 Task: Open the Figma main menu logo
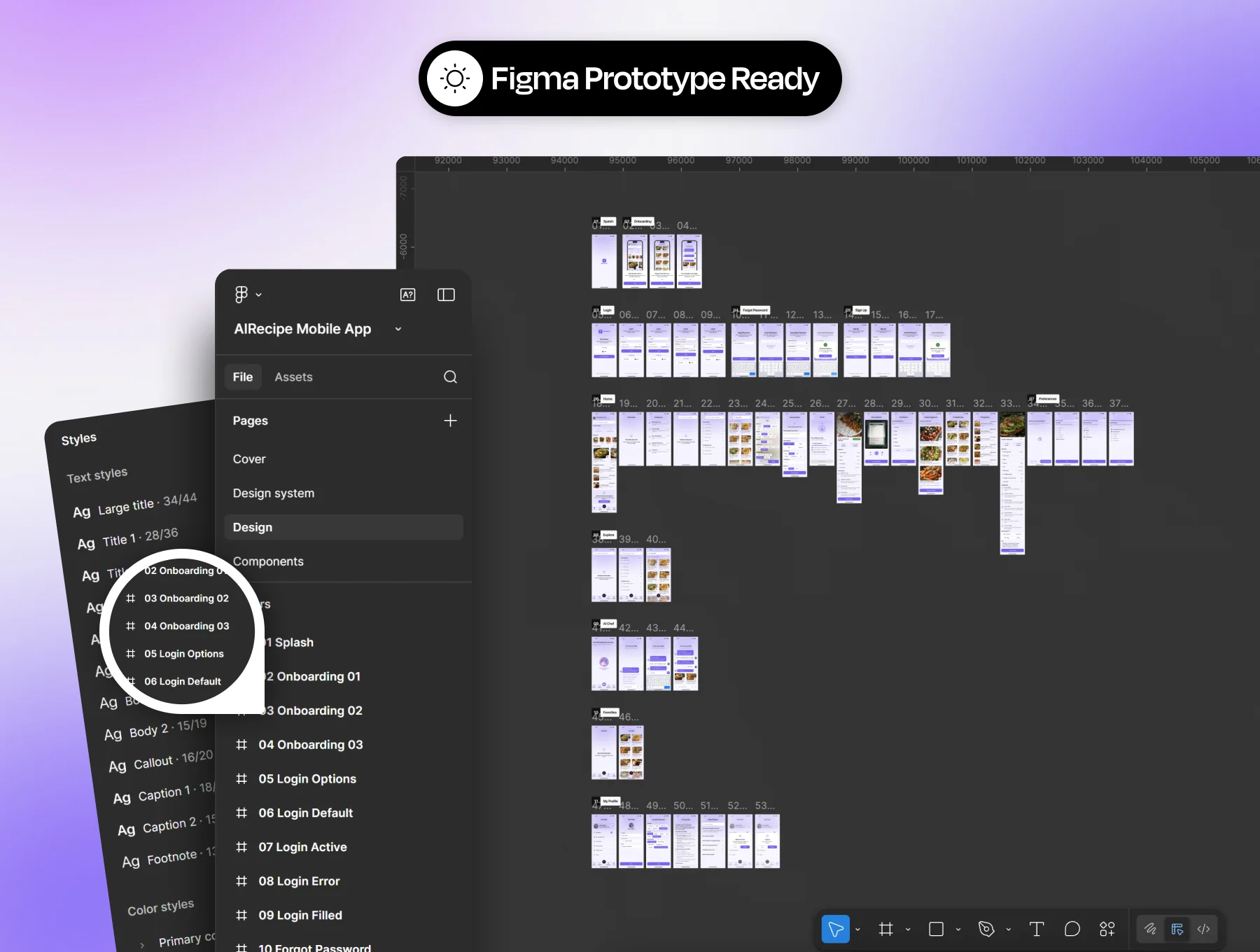(241, 295)
